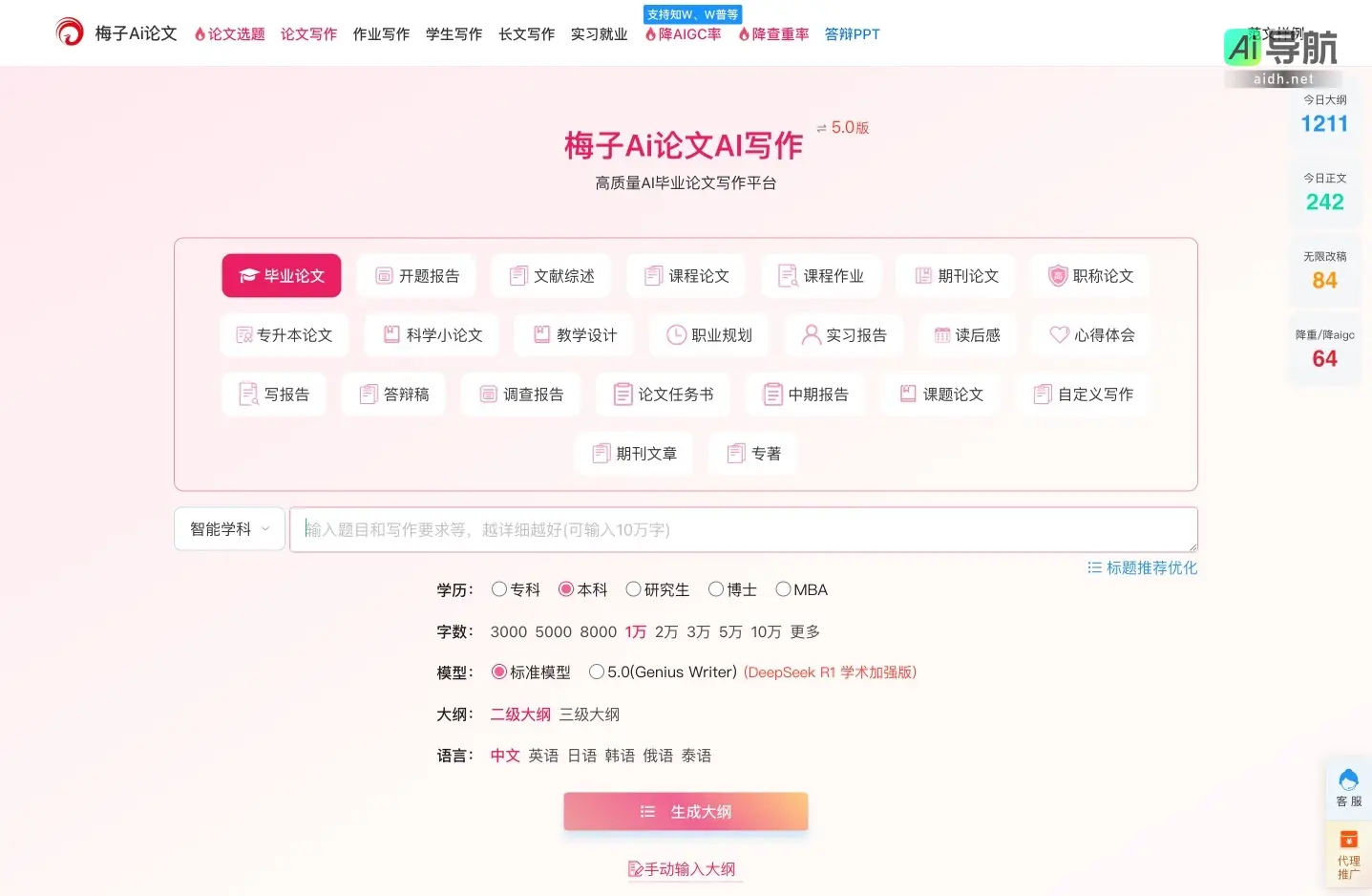Enable the 5.0(Genius Writer) model
Viewport: 1372px width, 896px height.
pos(597,672)
